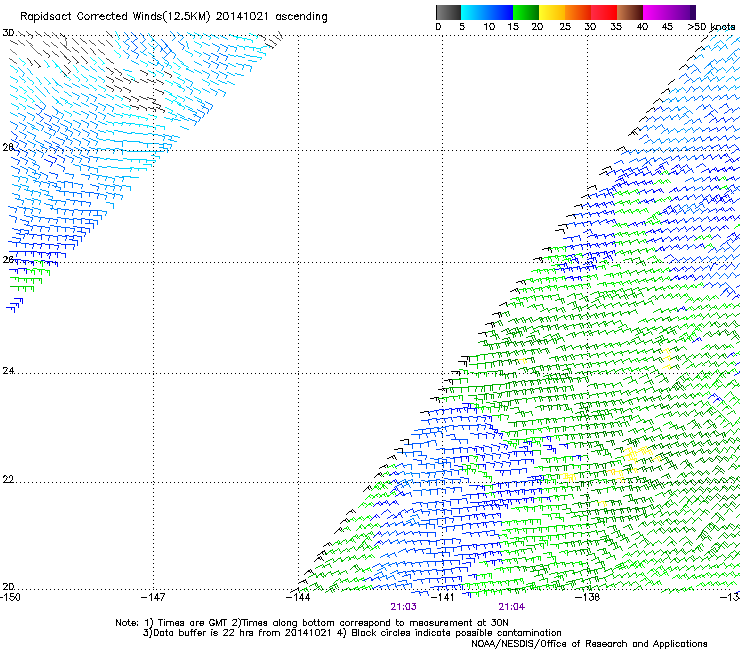Click the note line starting 'Note: 1) Times are GMT'

click(x=312, y=623)
